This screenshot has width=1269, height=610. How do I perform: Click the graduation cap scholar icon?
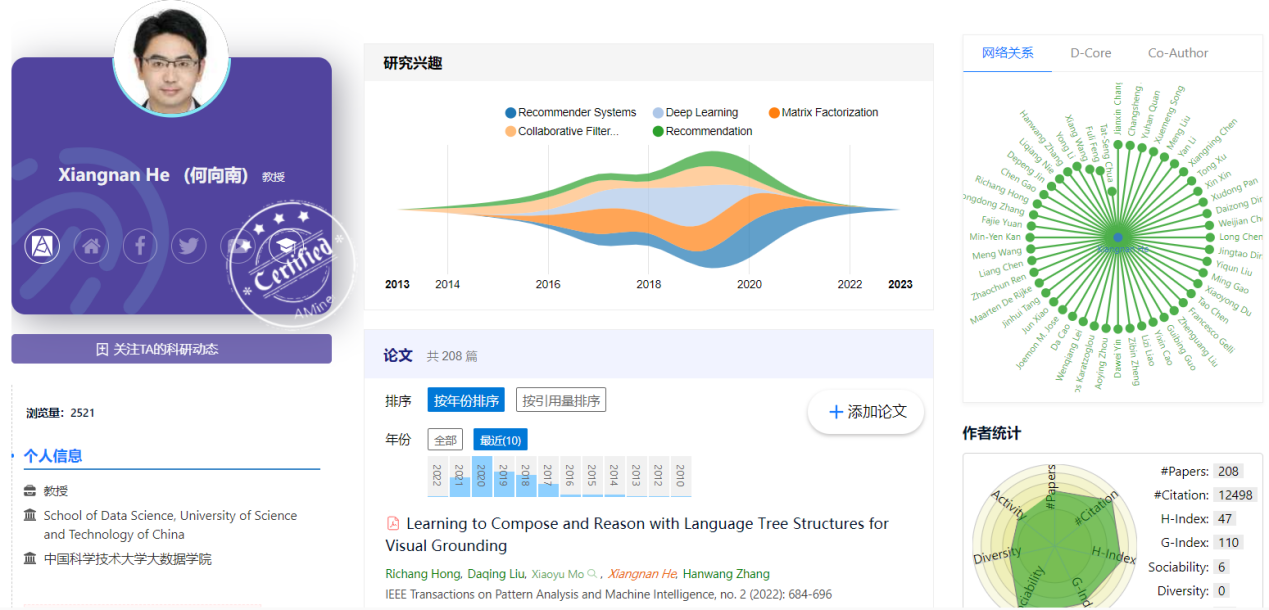(x=287, y=245)
